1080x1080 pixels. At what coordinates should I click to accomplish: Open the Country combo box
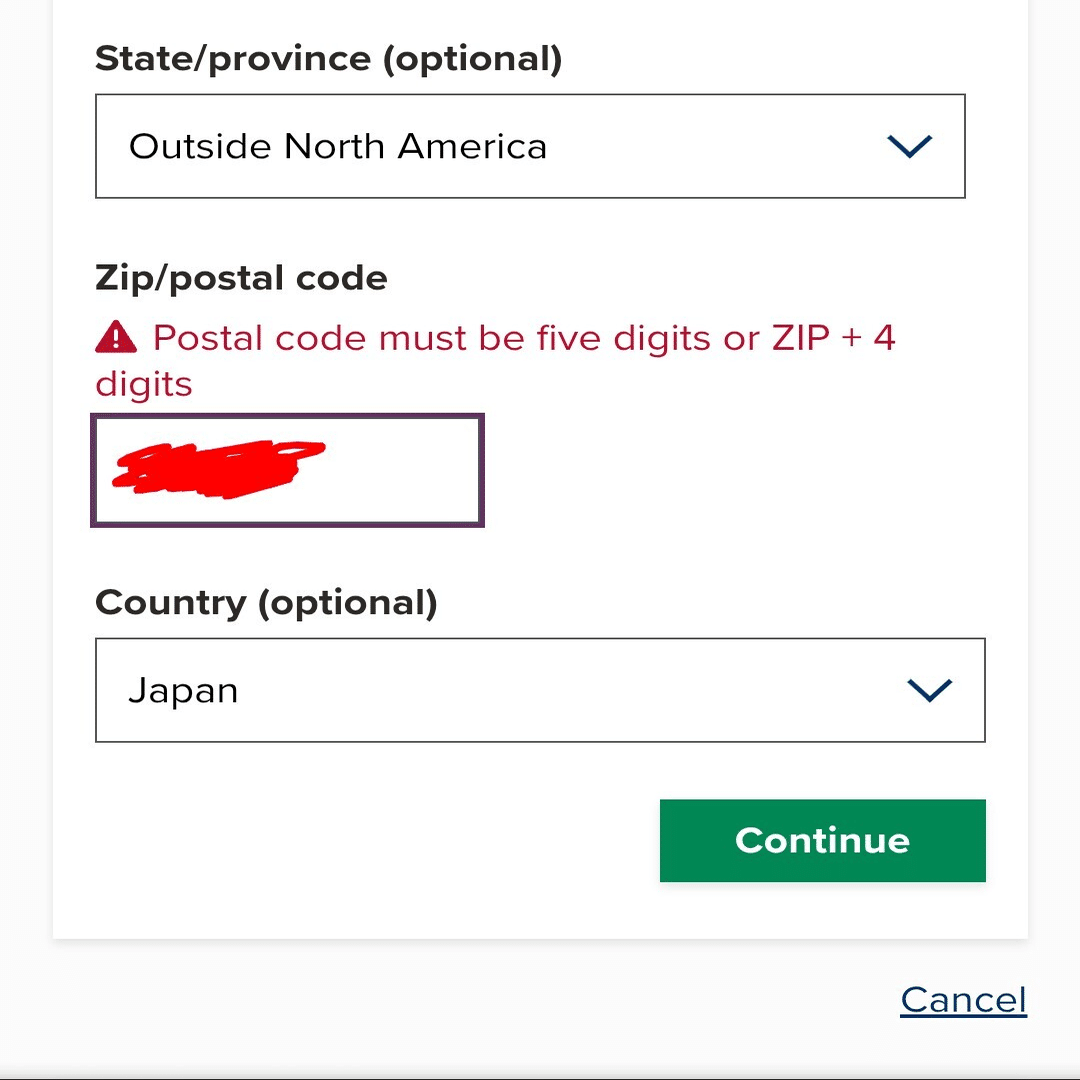click(x=540, y=690)
